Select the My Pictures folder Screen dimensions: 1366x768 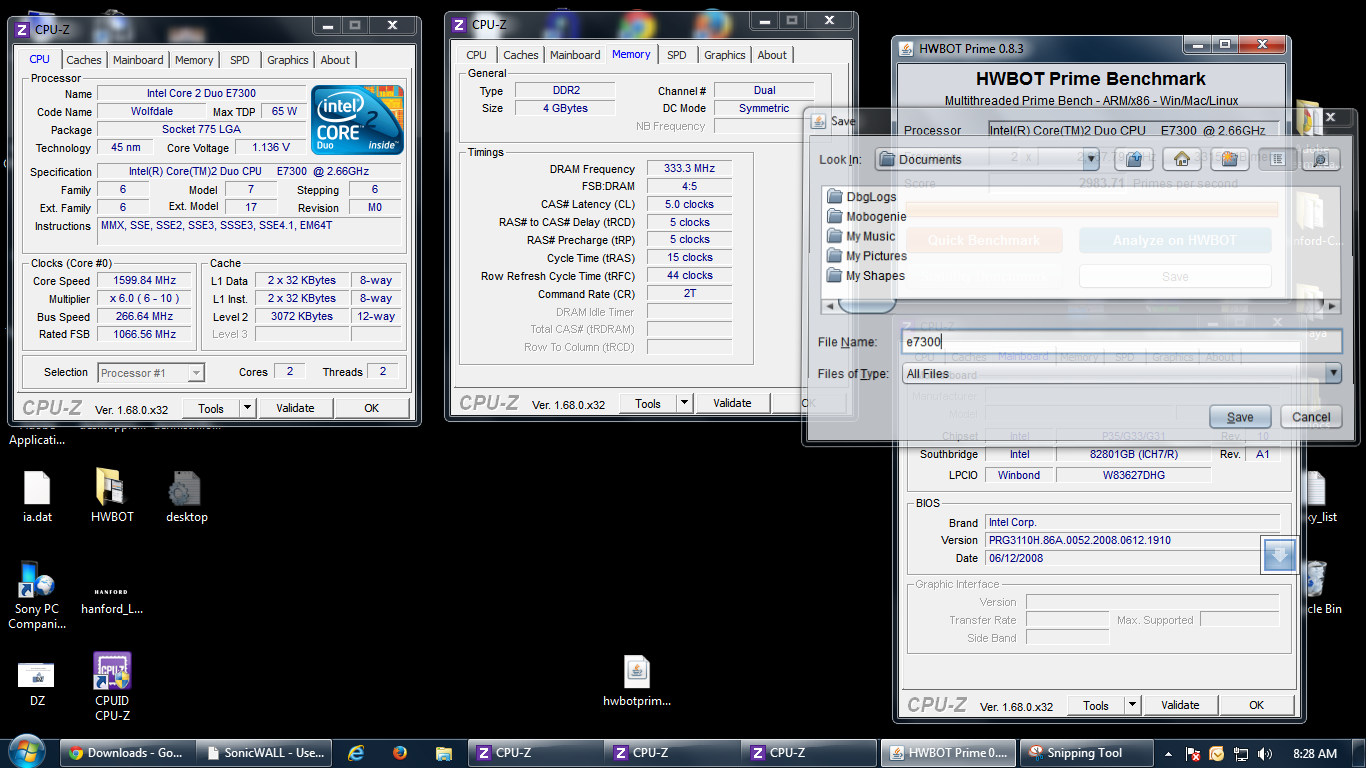867,256
